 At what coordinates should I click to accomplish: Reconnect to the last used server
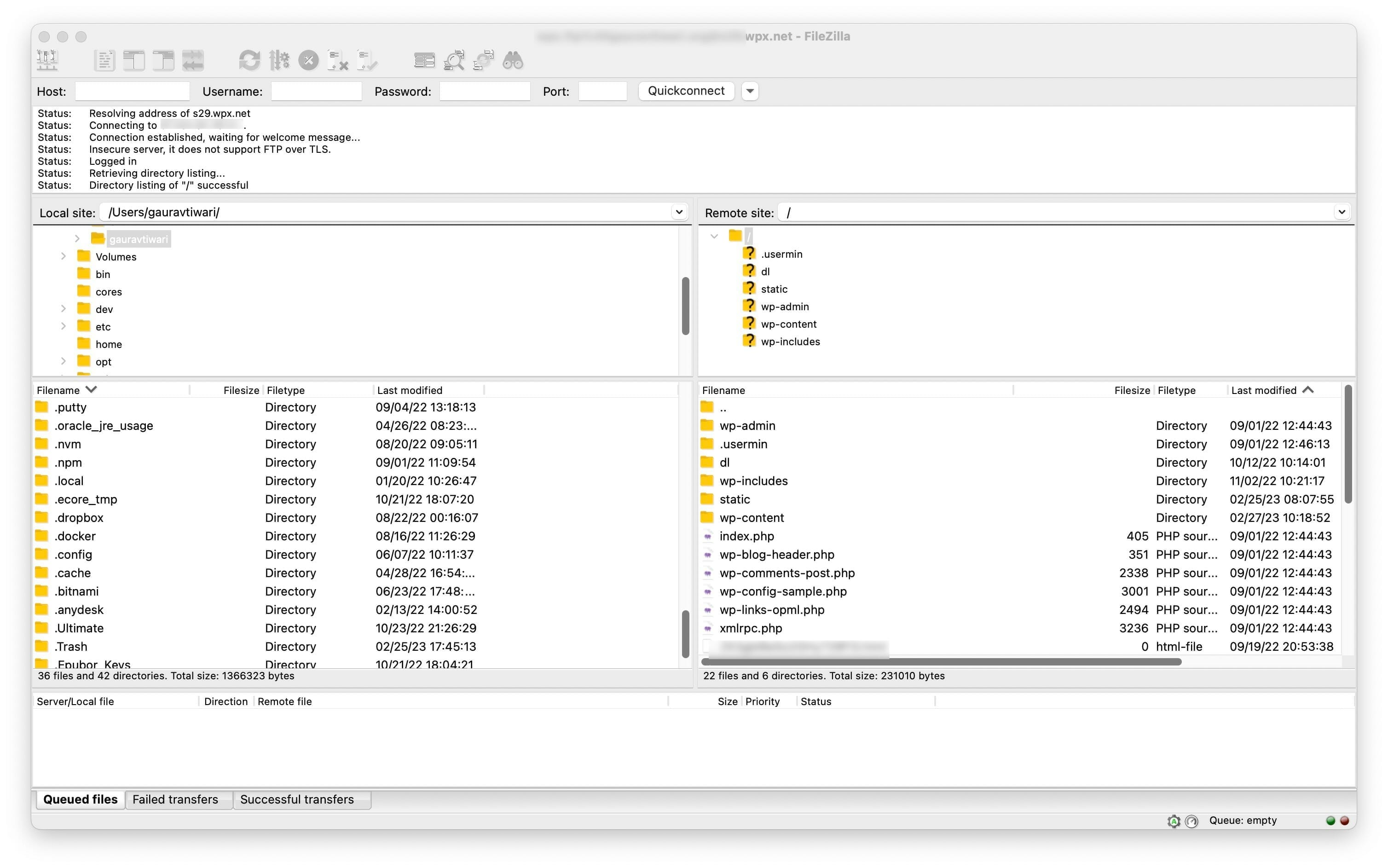tap(367, 60)
